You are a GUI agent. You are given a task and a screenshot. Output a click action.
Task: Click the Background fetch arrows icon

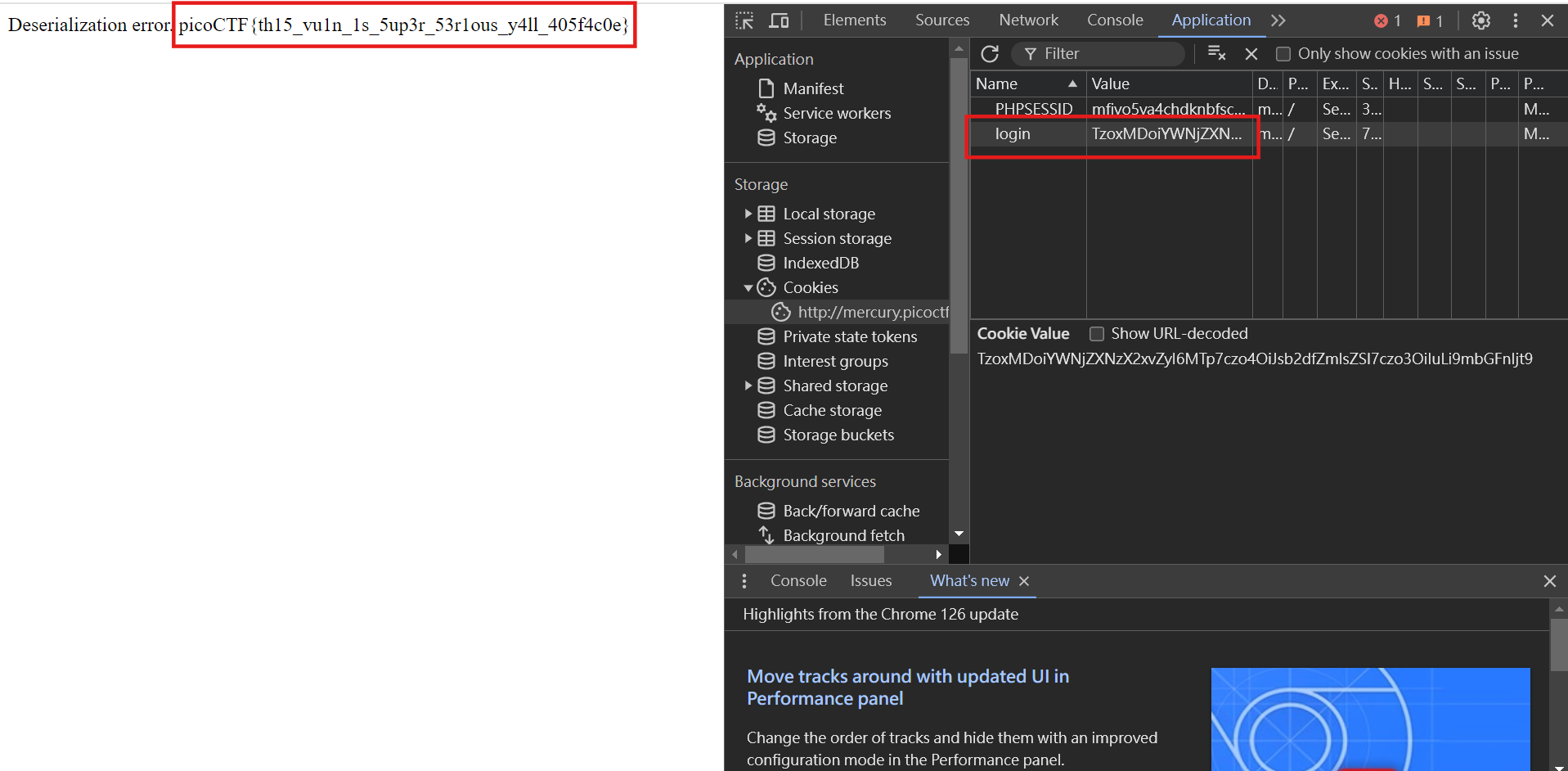766,535
